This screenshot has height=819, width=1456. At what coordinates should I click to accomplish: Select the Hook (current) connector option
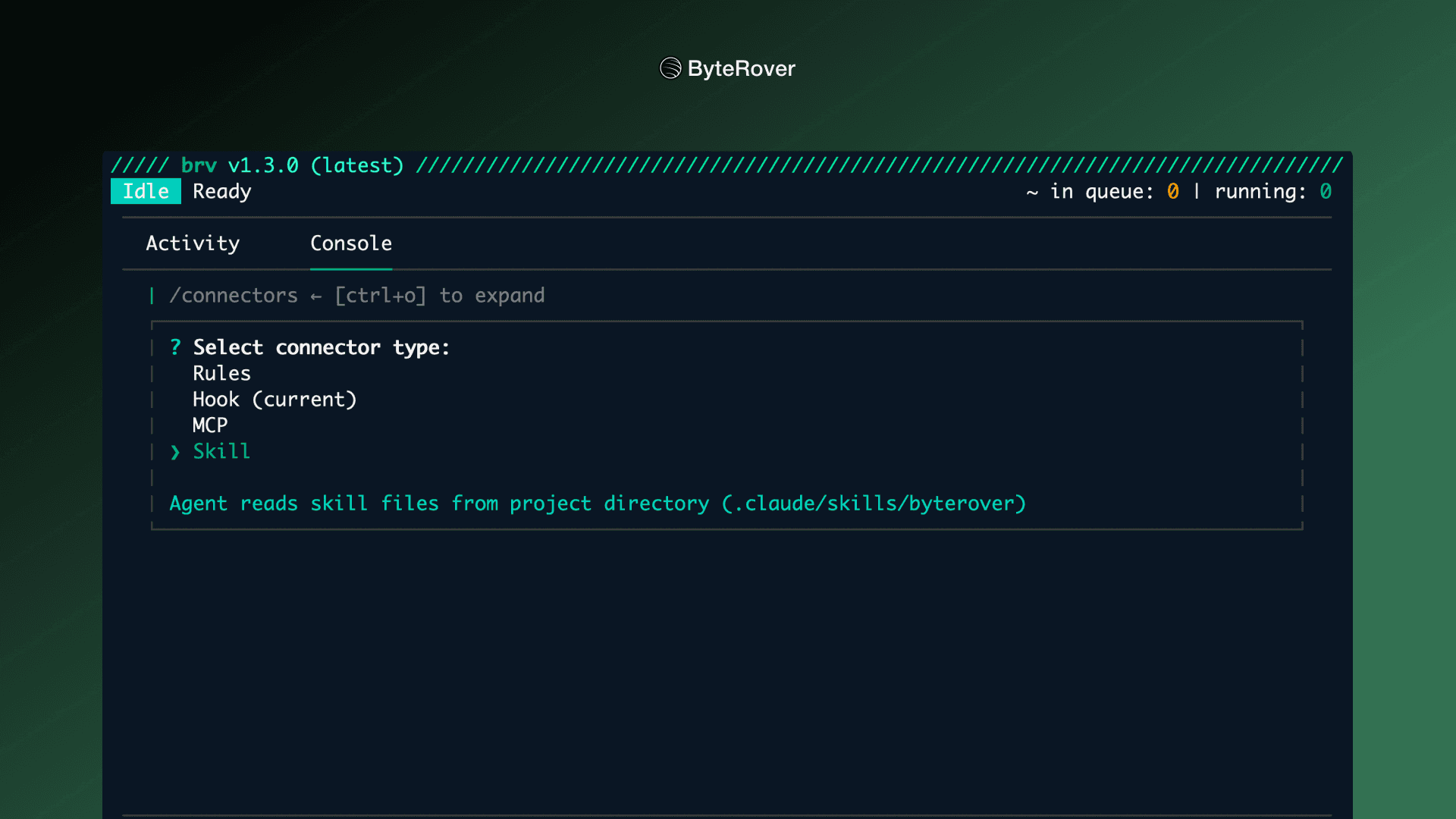click(274, 400)
